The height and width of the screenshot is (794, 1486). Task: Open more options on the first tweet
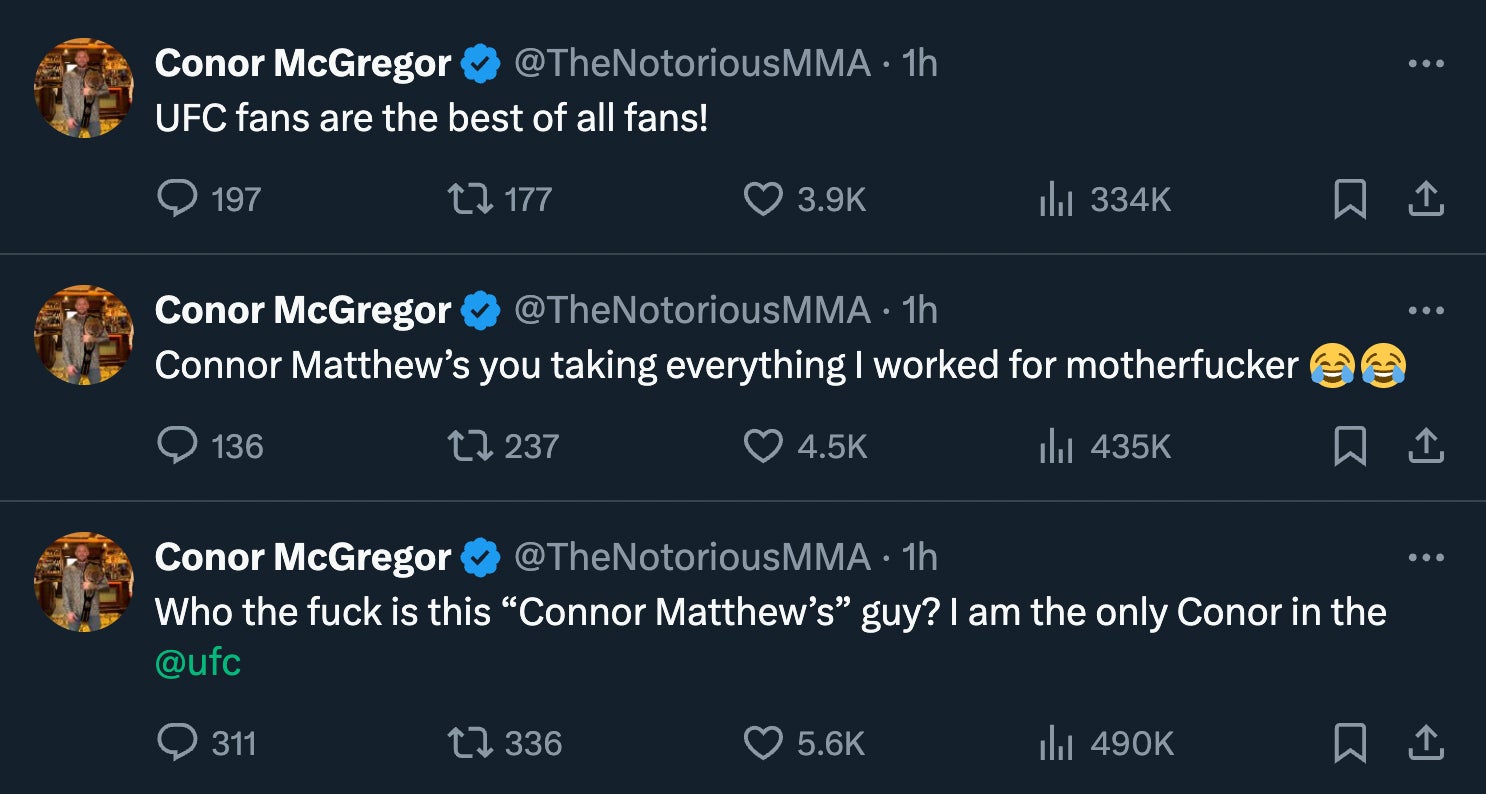(x=1426, y=64)
